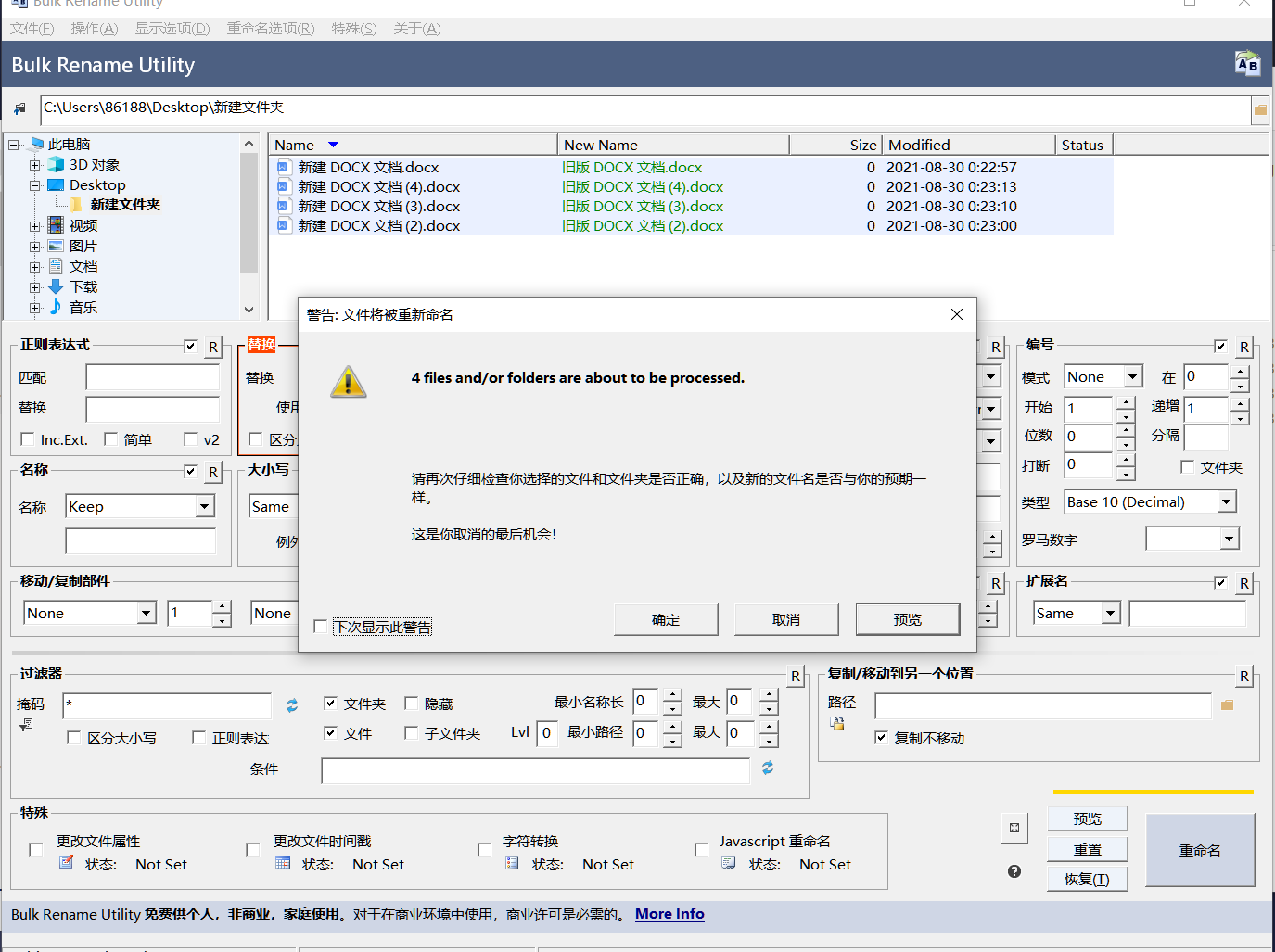This screenshot has height=952, width=1275.
Task: Click the folder browse icon beside path field
Action: tap(1260, 110)
